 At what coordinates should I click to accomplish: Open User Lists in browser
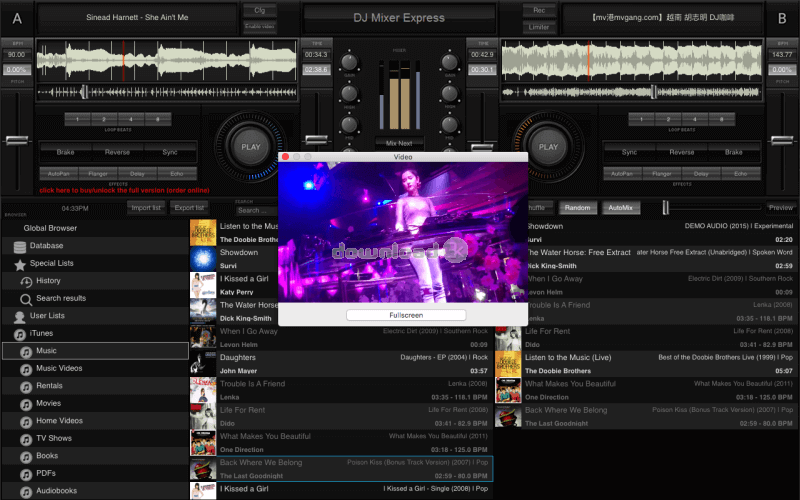95,315
